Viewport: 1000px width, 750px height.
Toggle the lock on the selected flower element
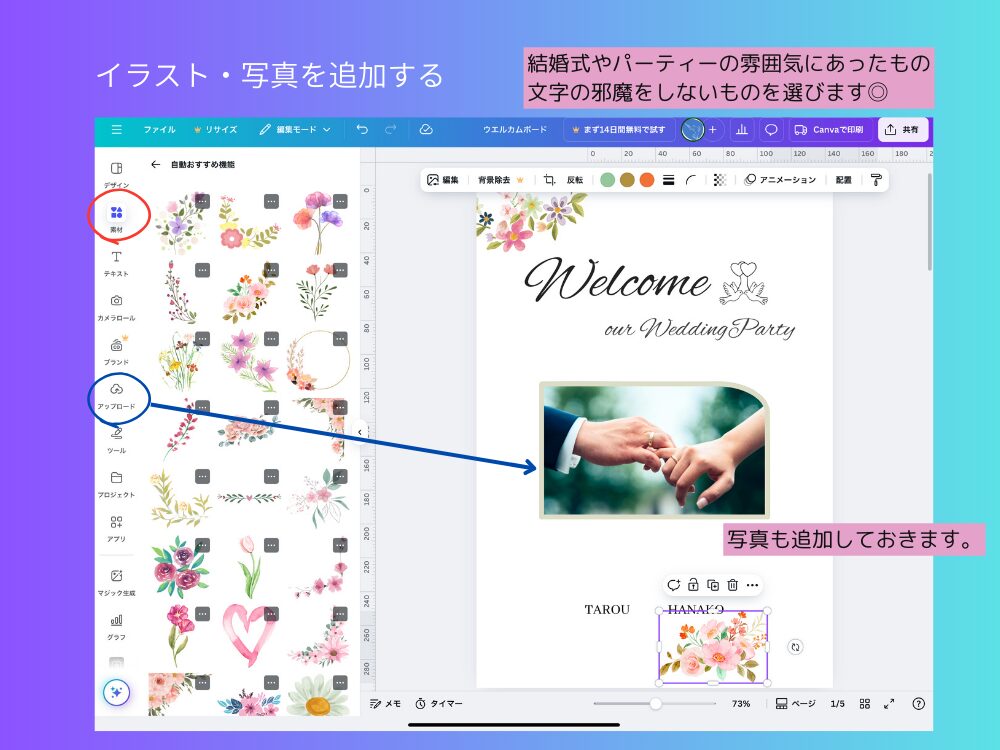(x=694, y=583)
